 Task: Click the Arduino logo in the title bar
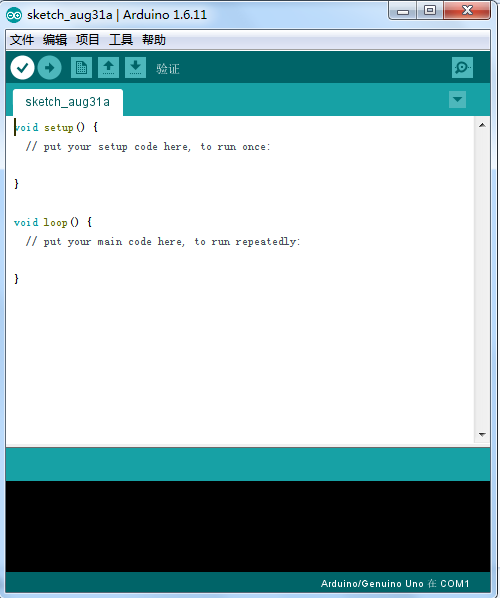pyautogui.click(x=14, y=15)
